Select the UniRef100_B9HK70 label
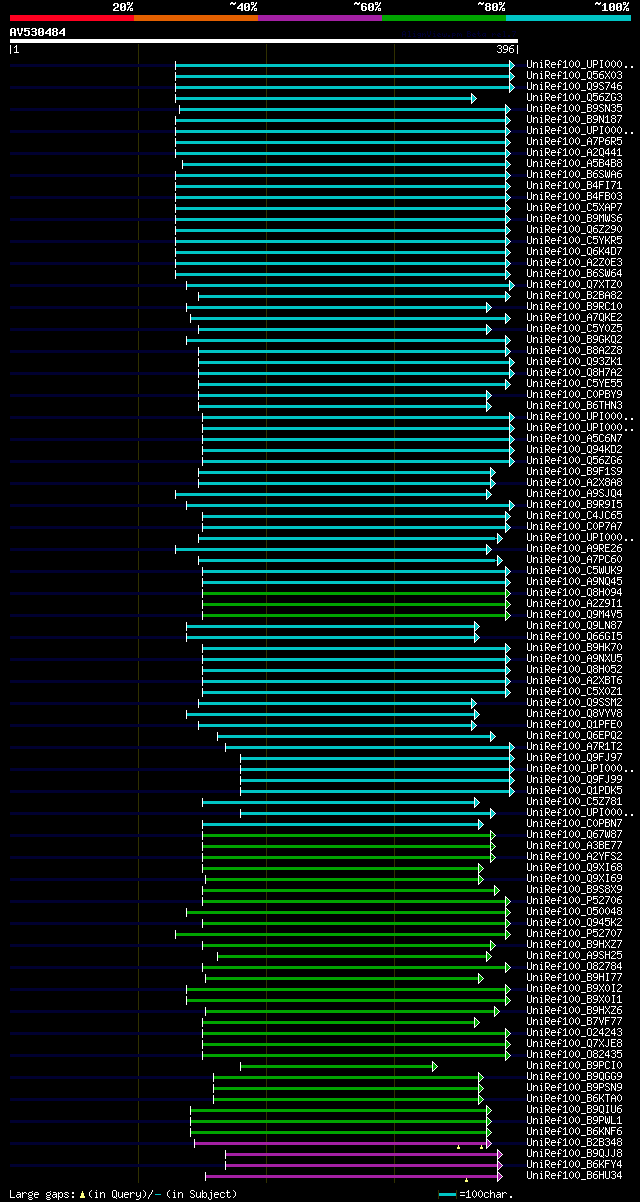The image size is (640, 1202). 574,647
